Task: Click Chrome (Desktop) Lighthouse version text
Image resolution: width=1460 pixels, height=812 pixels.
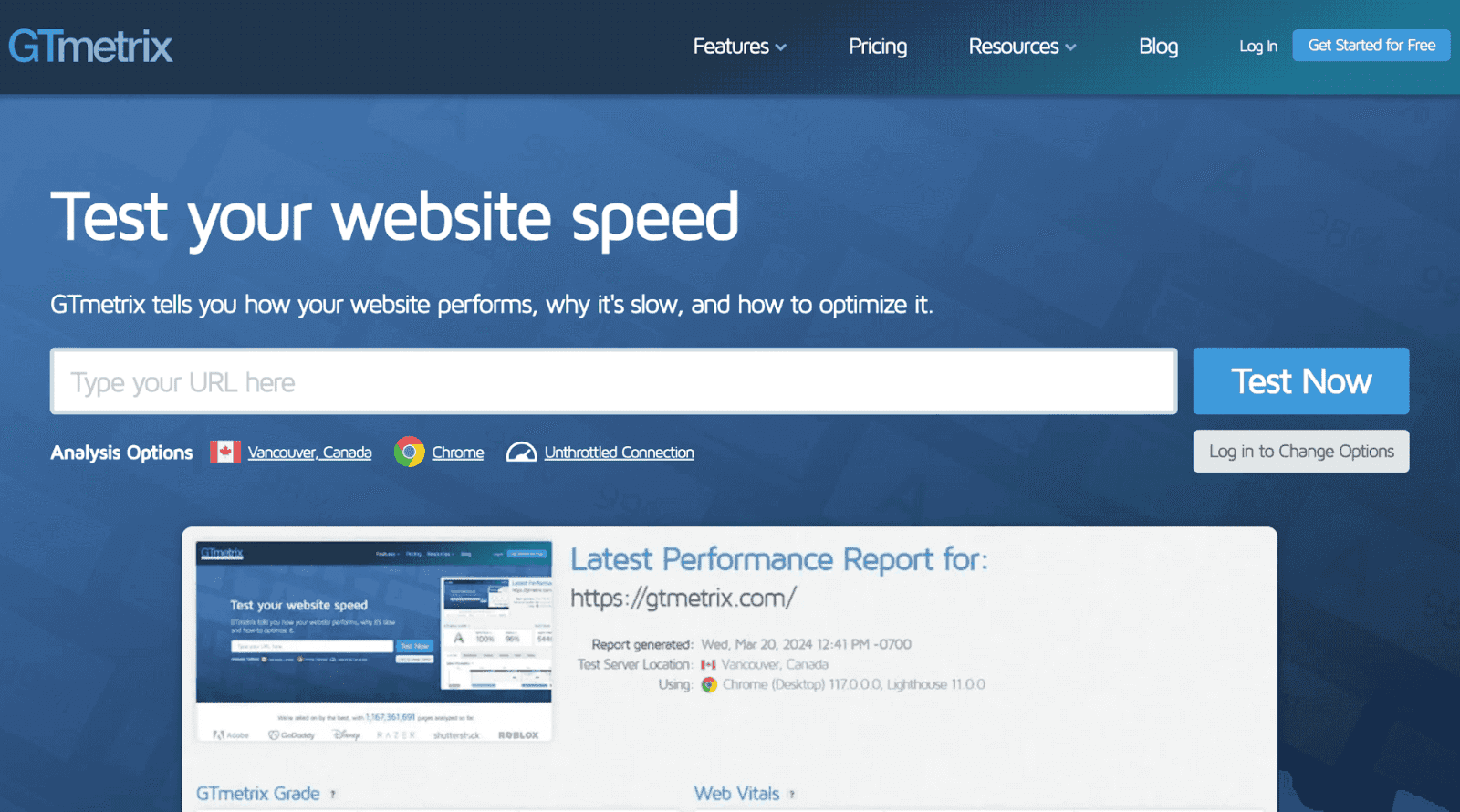Action: pos(854,685)
